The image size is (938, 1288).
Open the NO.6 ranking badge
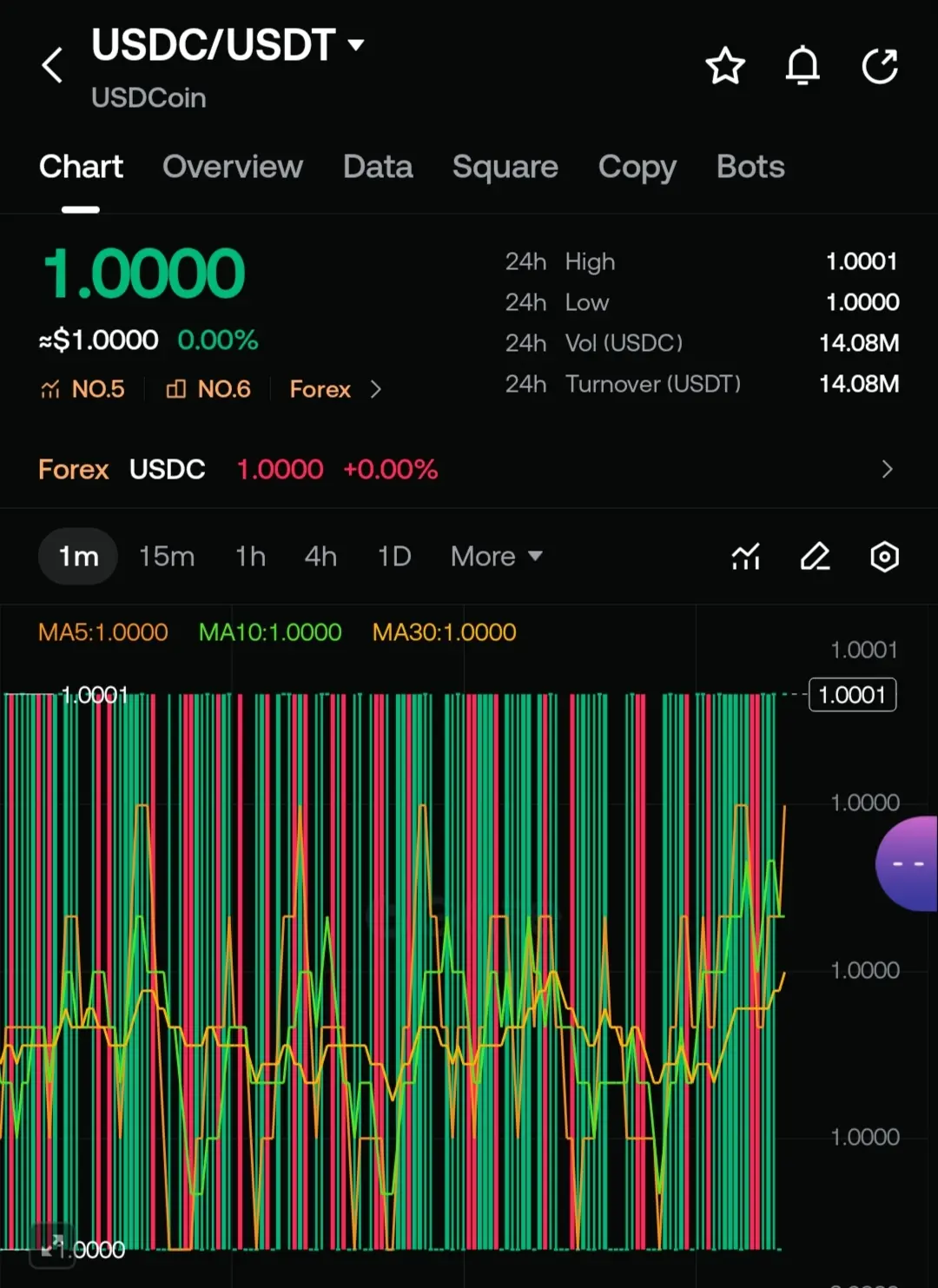point(208,389)
